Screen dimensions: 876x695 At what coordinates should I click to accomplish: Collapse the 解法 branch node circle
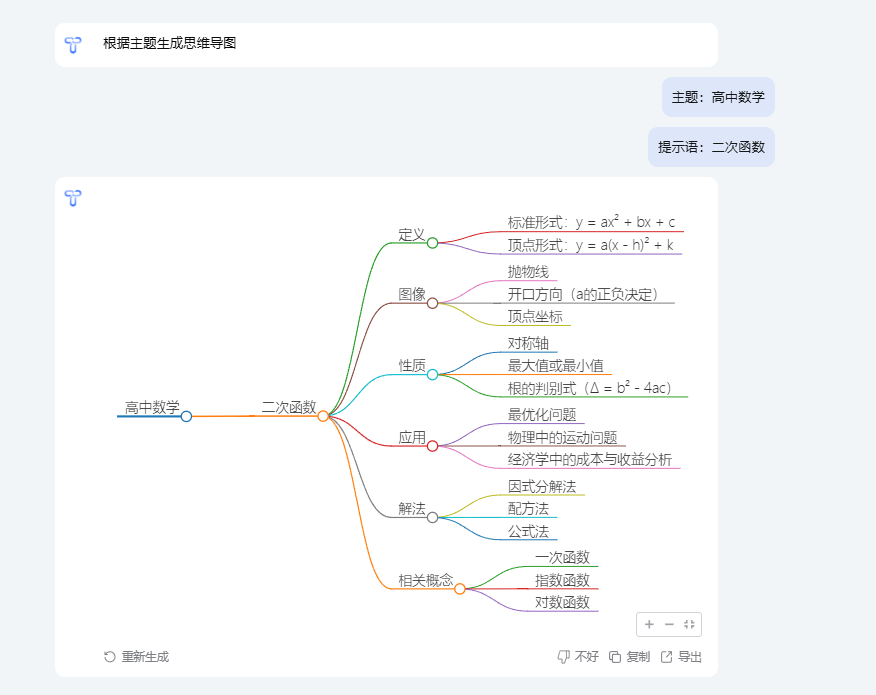(432, 517)
